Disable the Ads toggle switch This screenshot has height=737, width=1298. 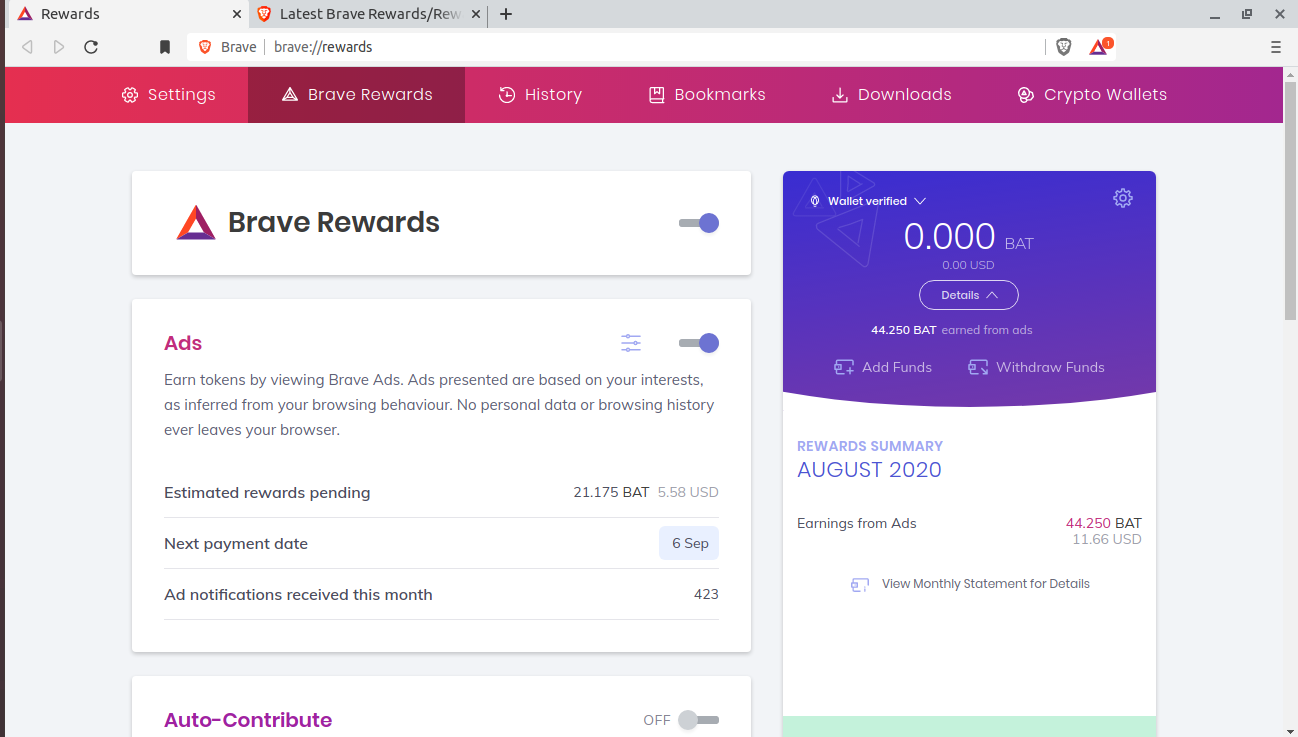(x=699, y=343)
